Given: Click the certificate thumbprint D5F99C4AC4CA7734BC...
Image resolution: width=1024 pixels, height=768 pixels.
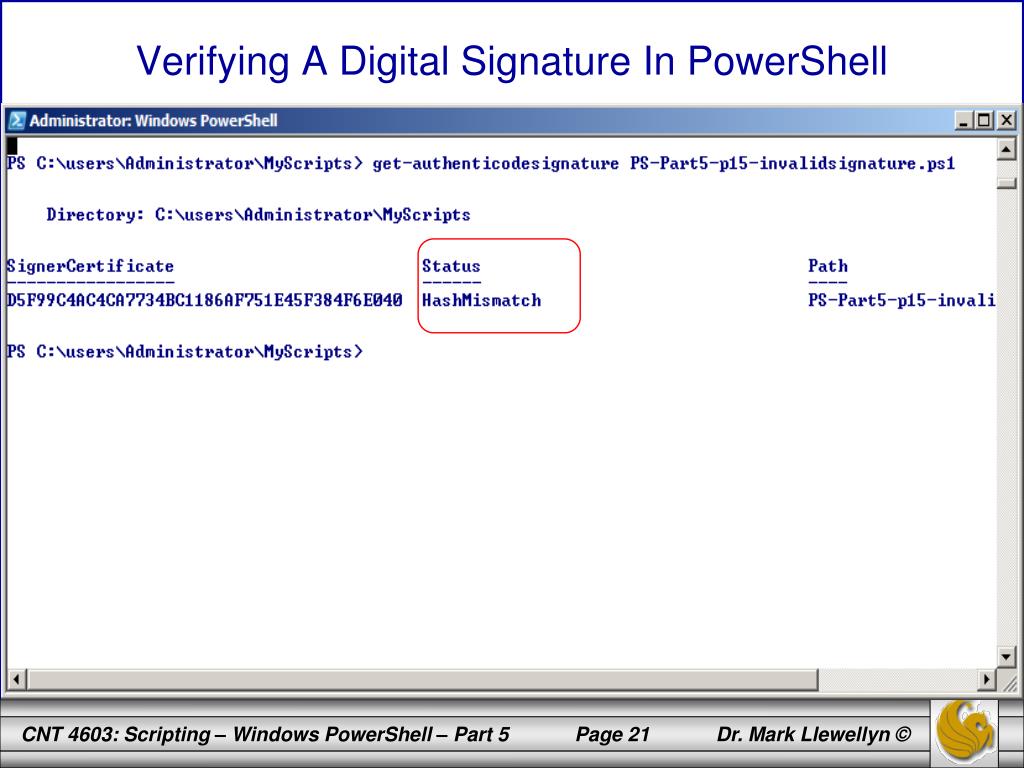Looking at the screenshot, I should [x=204, y=300].
